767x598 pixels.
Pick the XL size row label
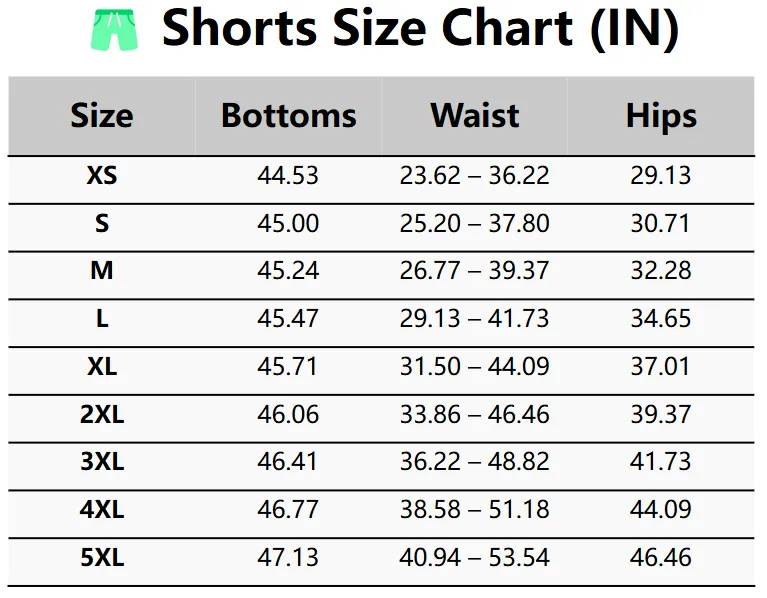coord(102,367)
